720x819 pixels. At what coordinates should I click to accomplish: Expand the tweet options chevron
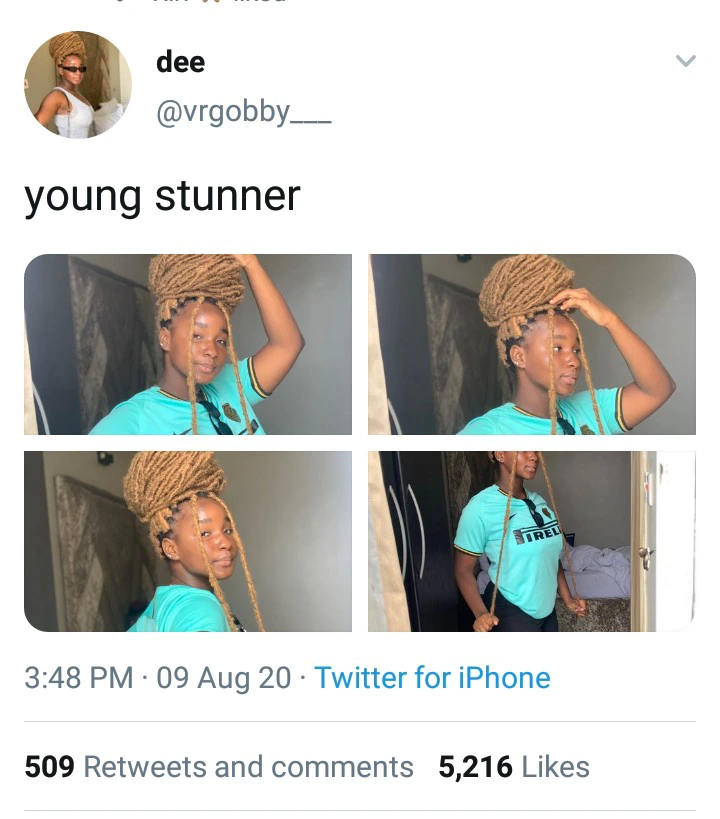point(686,61)
